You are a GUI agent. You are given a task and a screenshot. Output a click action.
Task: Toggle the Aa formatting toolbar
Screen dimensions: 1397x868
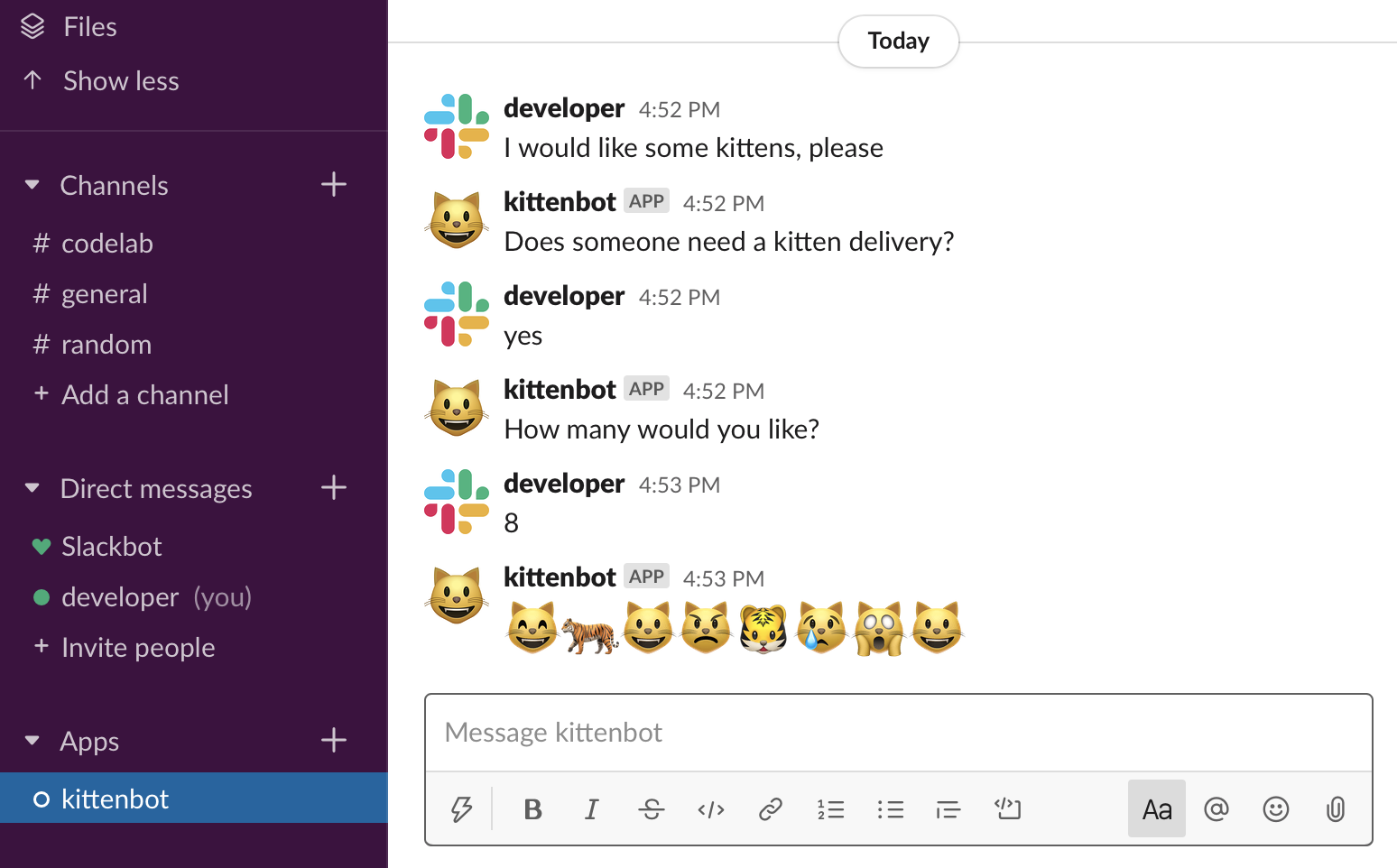coord(1156,809)
